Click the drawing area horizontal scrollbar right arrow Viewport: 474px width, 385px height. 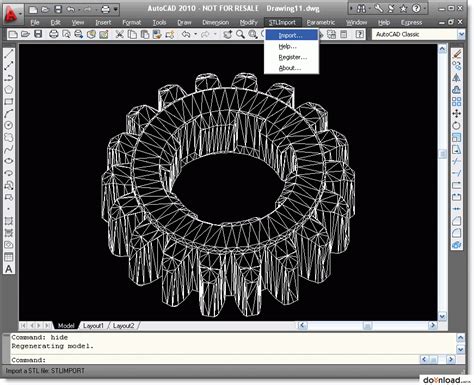tap(433, 325)
